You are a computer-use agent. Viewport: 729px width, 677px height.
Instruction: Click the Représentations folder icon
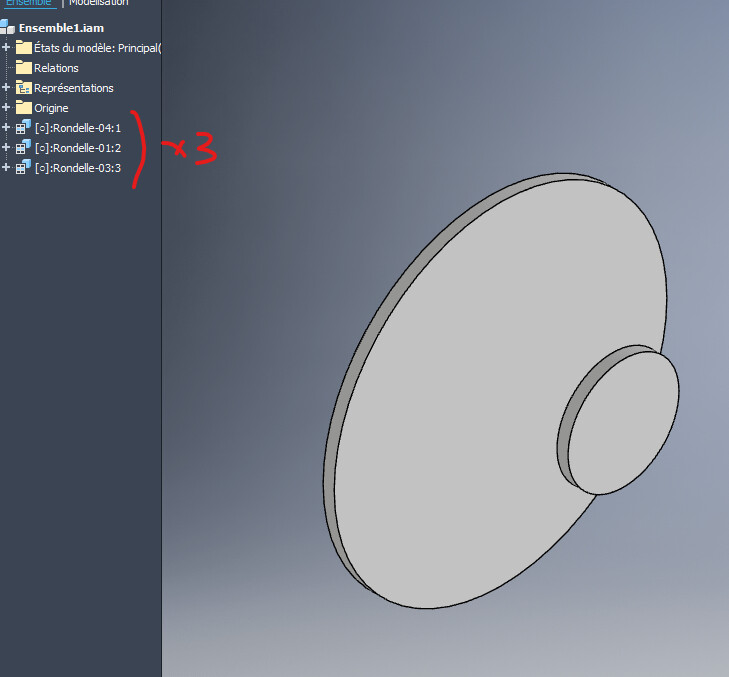pos(24,88)
